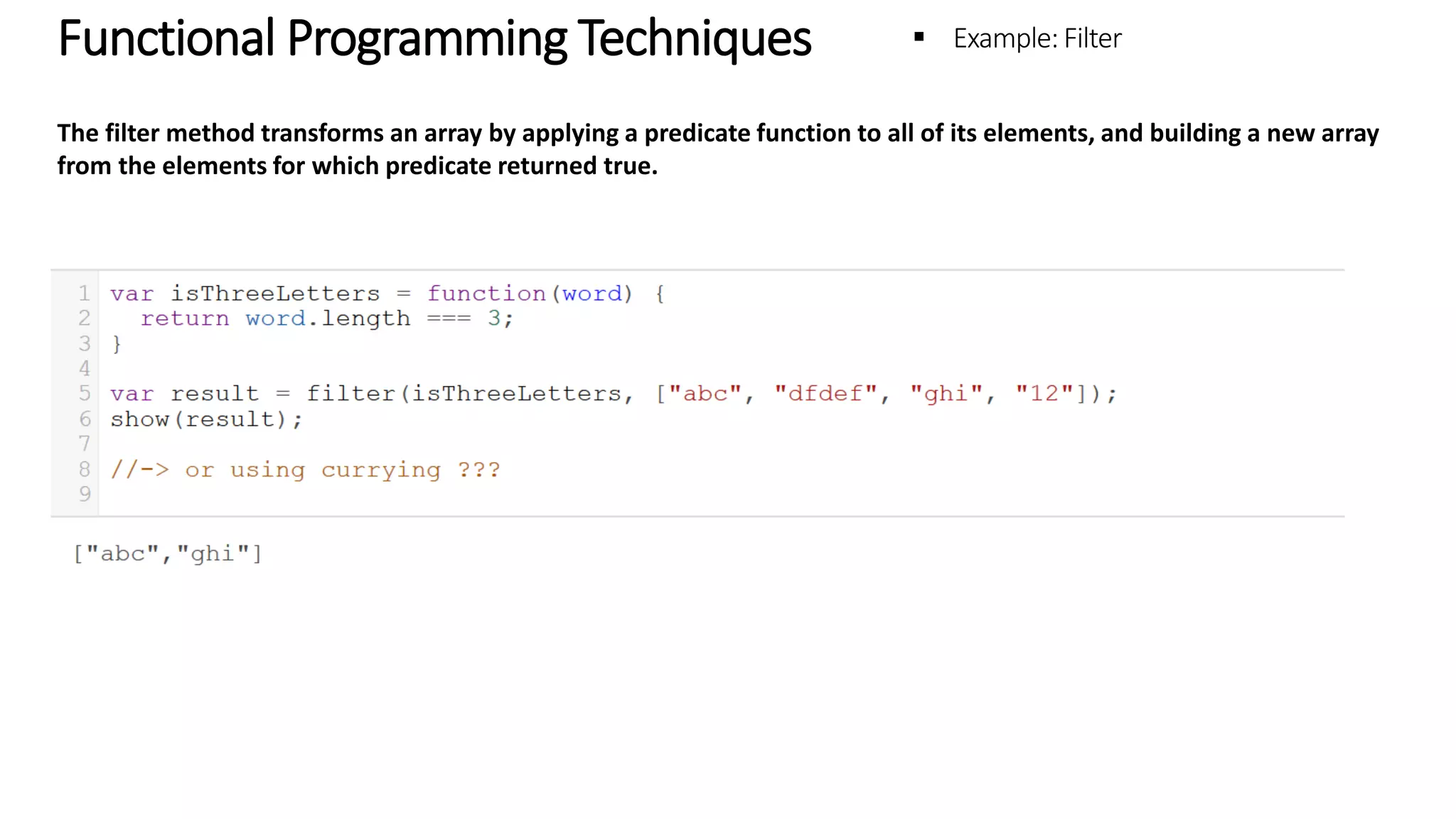Click the "dfdef" string literal

(x=825, y=394)
